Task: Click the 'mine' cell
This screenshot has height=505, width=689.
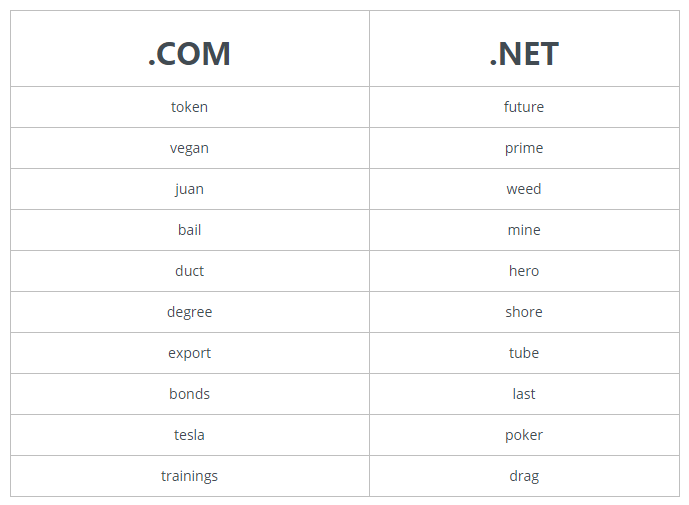Action: (x=524, y=230)
